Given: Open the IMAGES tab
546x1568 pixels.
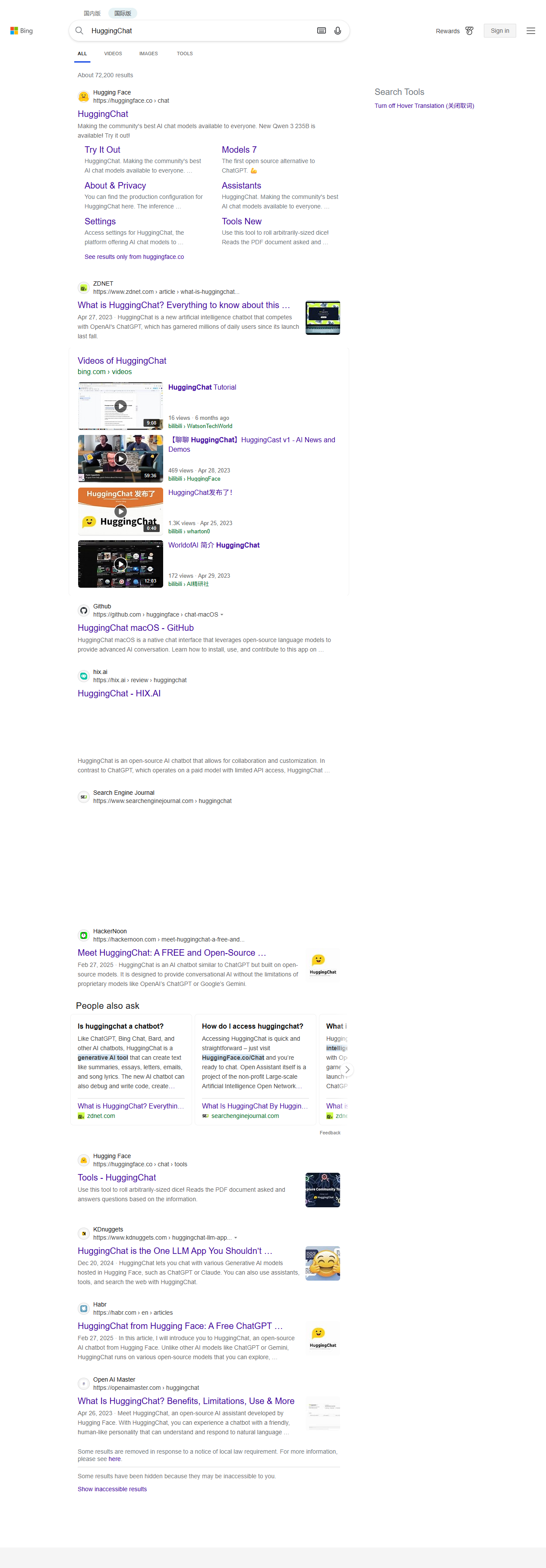Looking at the screenshot, I should (148, 54).
